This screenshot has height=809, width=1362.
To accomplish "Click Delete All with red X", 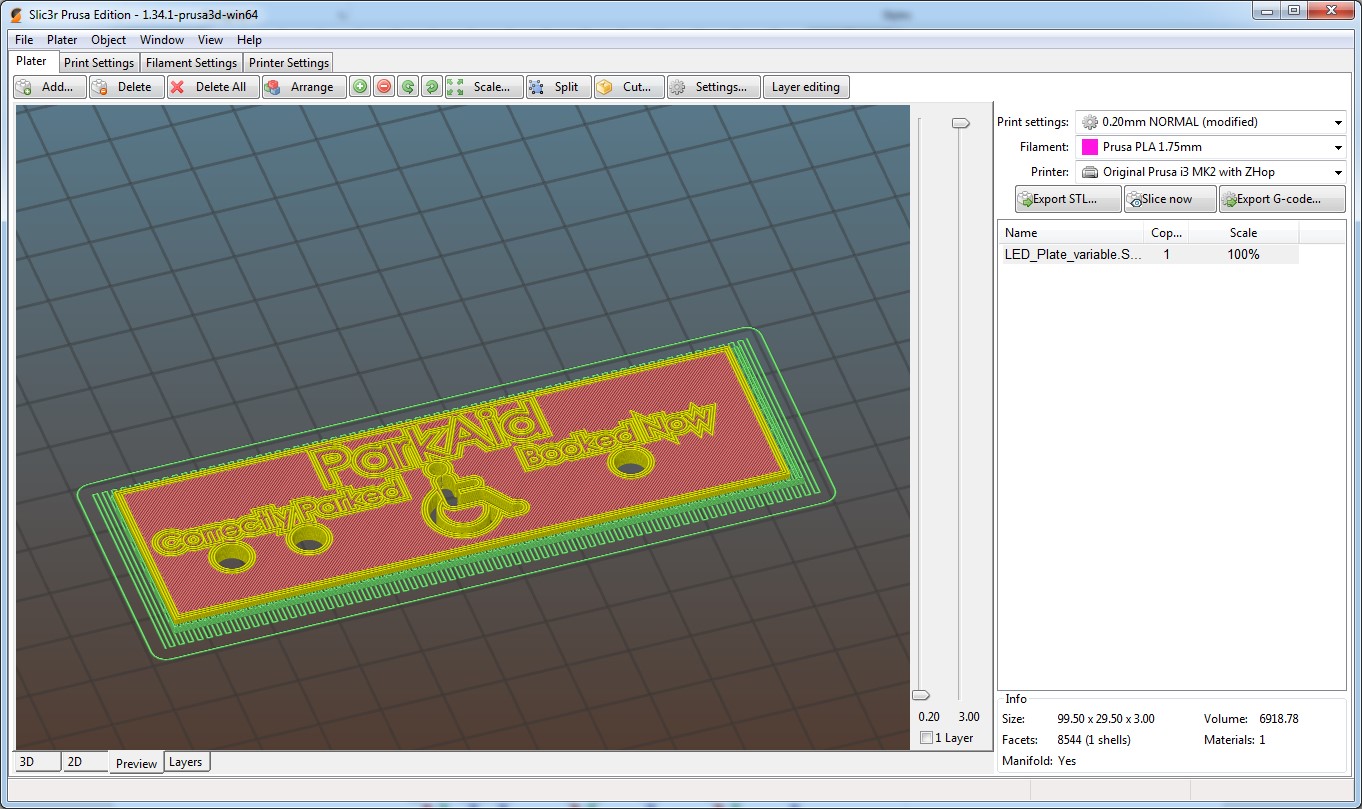I will point(211,87).
